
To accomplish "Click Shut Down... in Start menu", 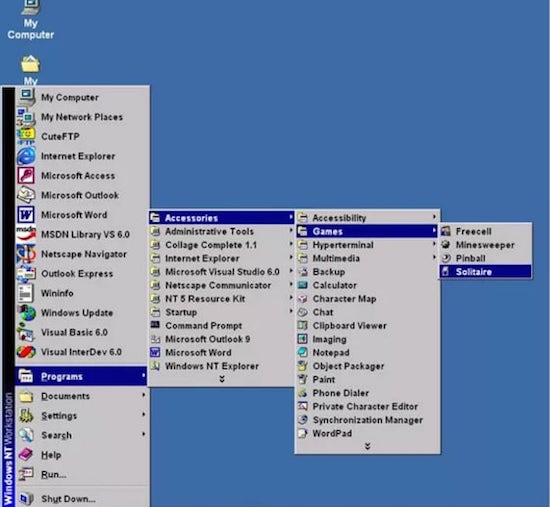I will [81, 499].
